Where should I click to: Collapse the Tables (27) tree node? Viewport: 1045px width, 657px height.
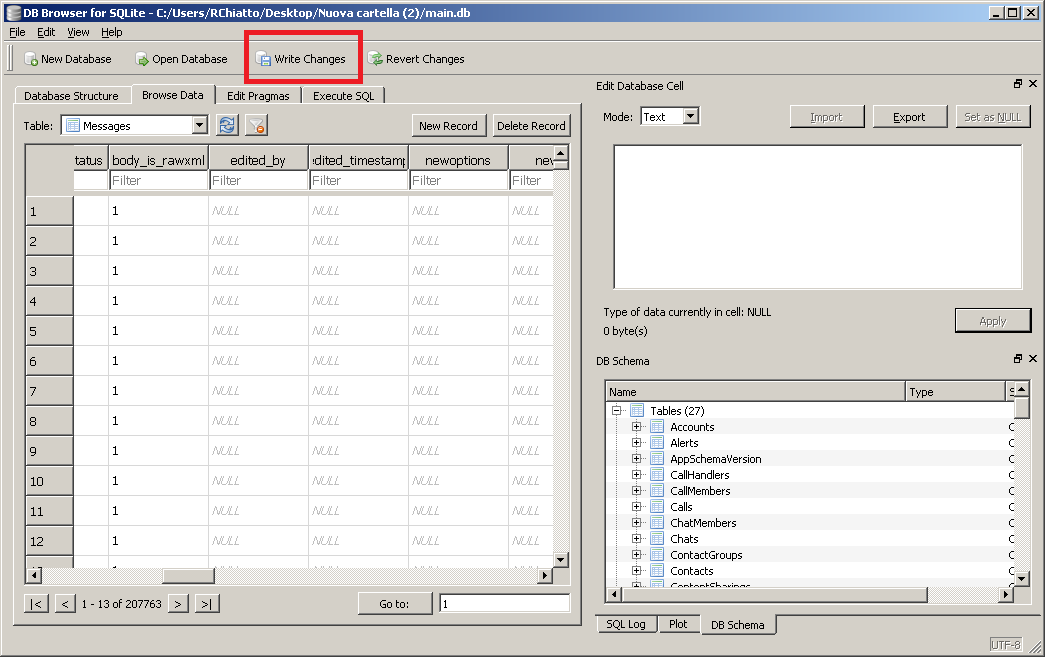click(x=616, y=411)
